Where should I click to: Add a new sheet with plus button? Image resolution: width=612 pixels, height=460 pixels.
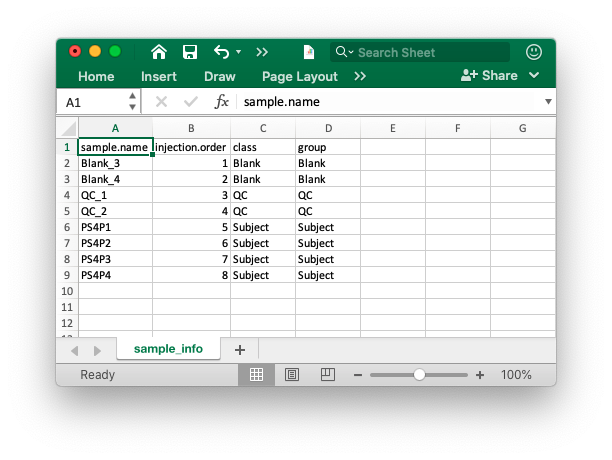pos(239,349)
